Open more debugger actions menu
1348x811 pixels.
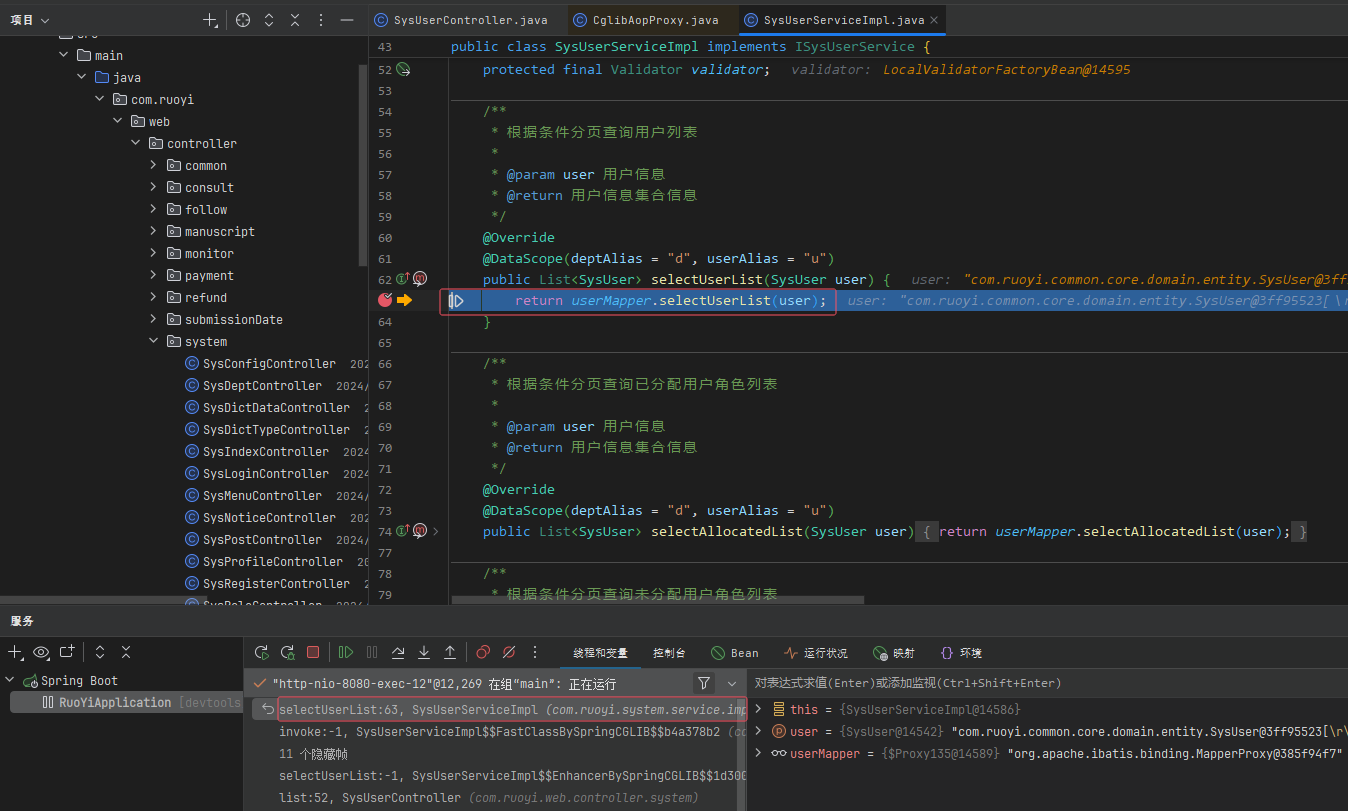tap(535, 652)
